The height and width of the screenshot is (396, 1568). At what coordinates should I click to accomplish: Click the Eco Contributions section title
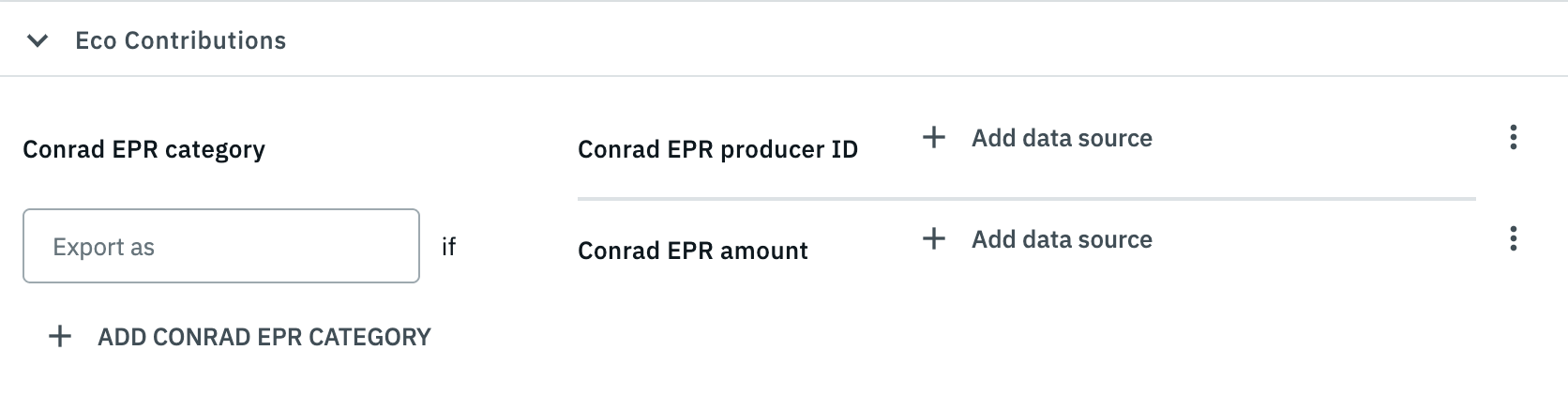click(180, 40)
